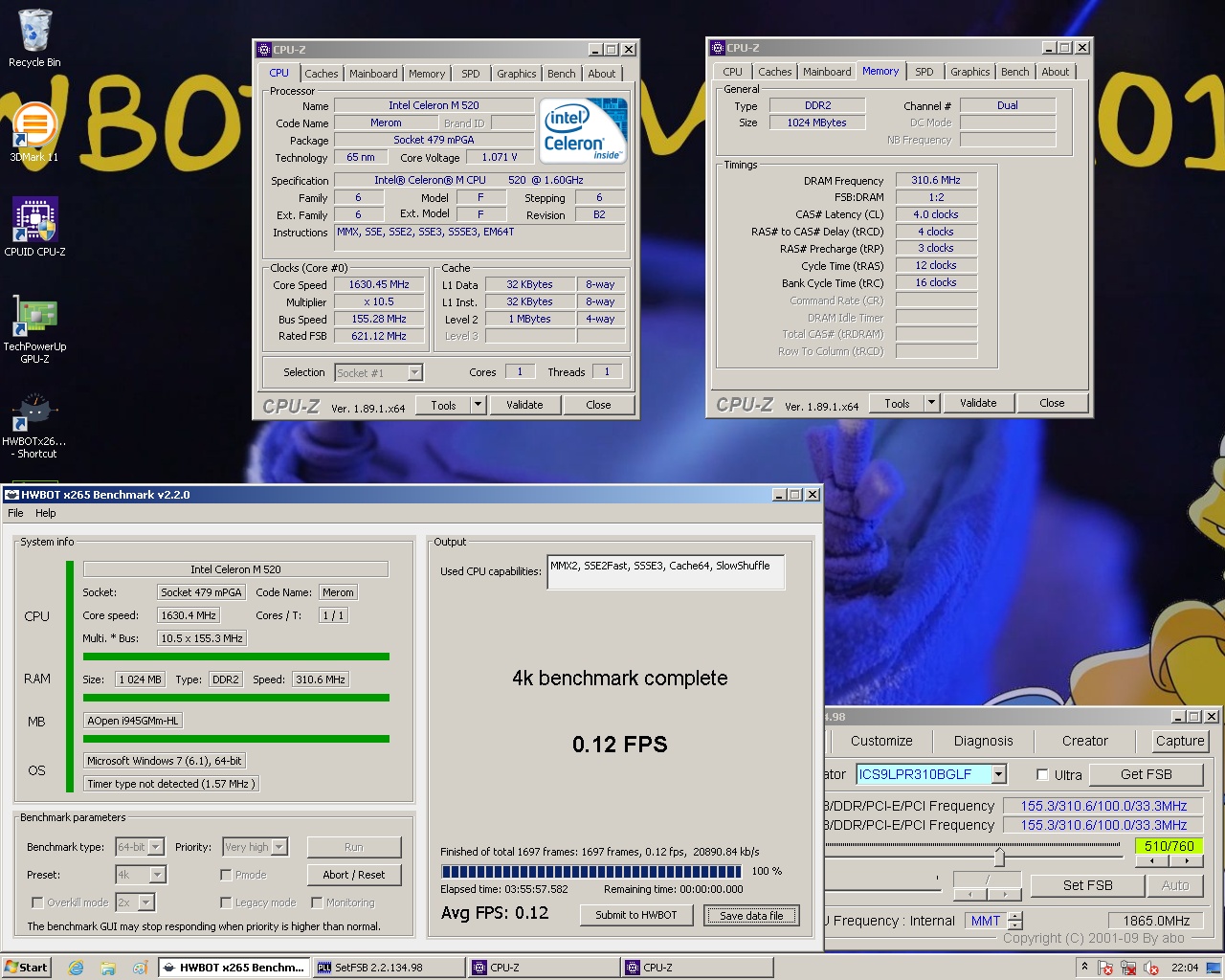Open the media player taskbar icon
Viewport: 1225px width, 980px height.
click(x=140, y=968)
